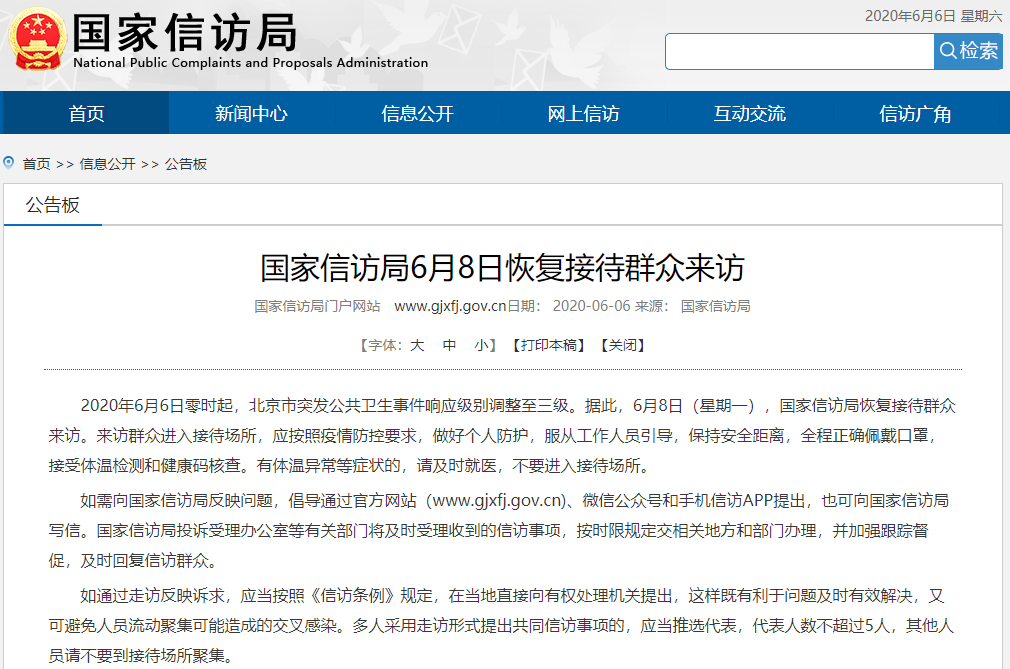Open the 首页 navigation tab
Image resolution: width=1010 pixels, height=669 pixels.
pyautogui.click(x=86, y=113)
